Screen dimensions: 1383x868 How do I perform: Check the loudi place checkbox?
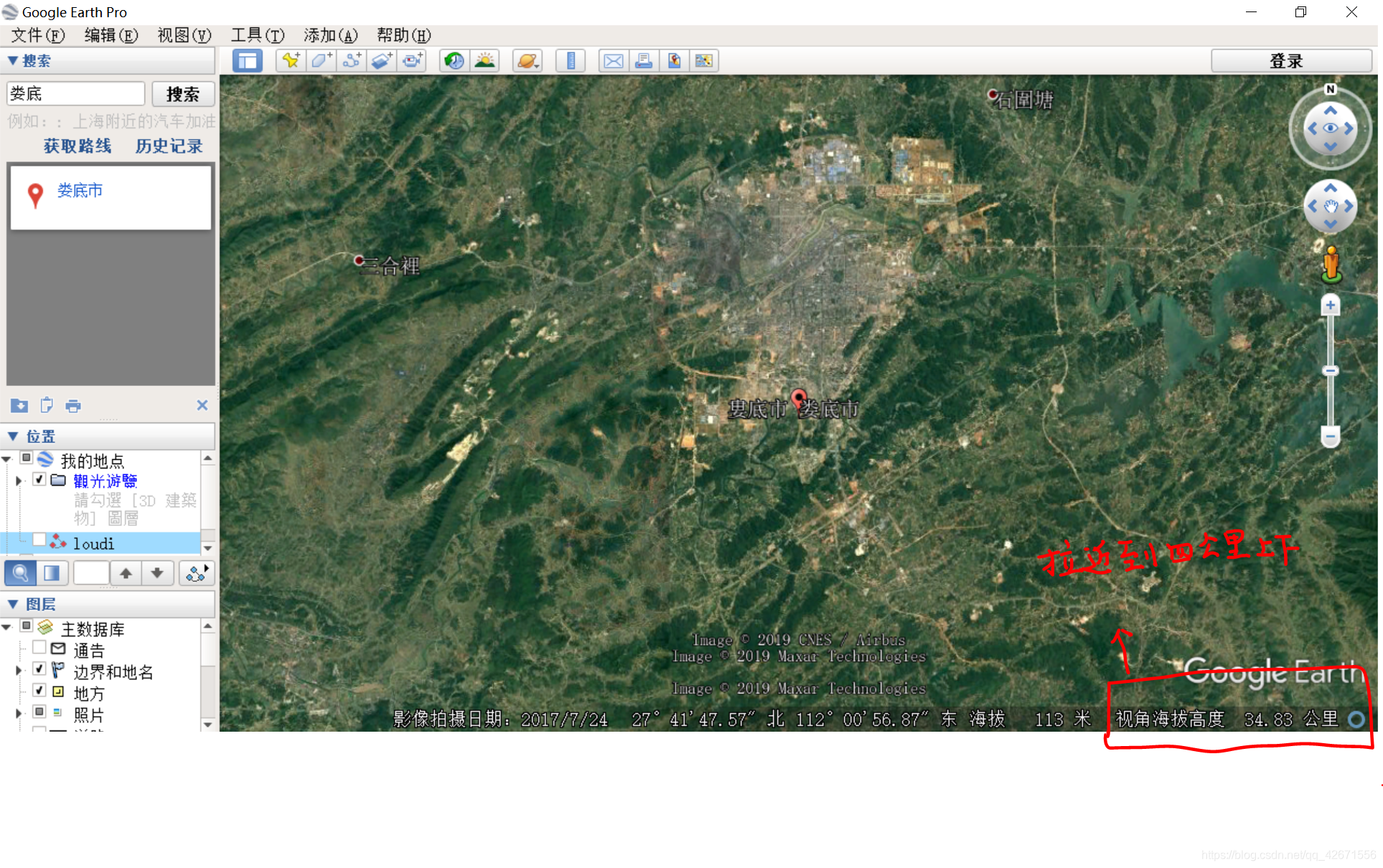[x=39, y=540]
